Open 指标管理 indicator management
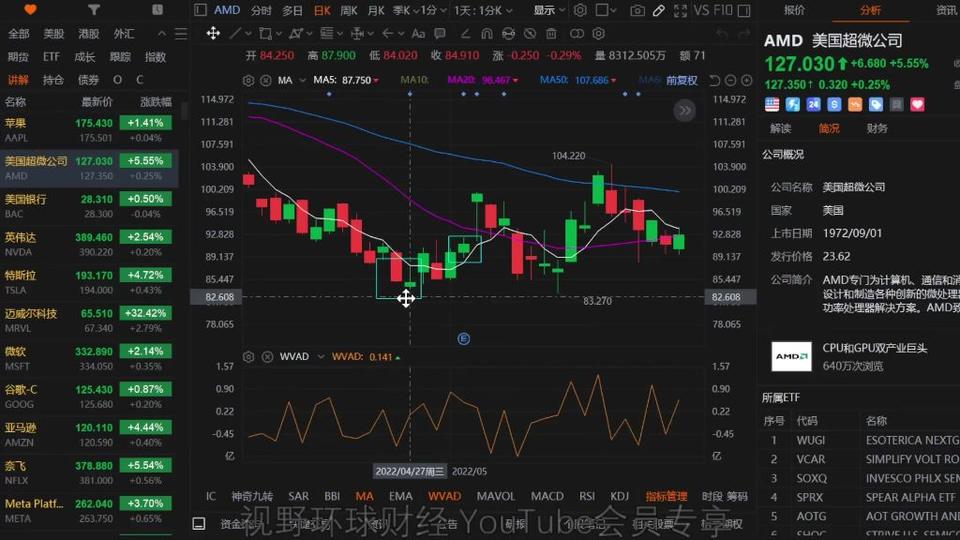The image size is (960, 540). [x=666, y=496]
